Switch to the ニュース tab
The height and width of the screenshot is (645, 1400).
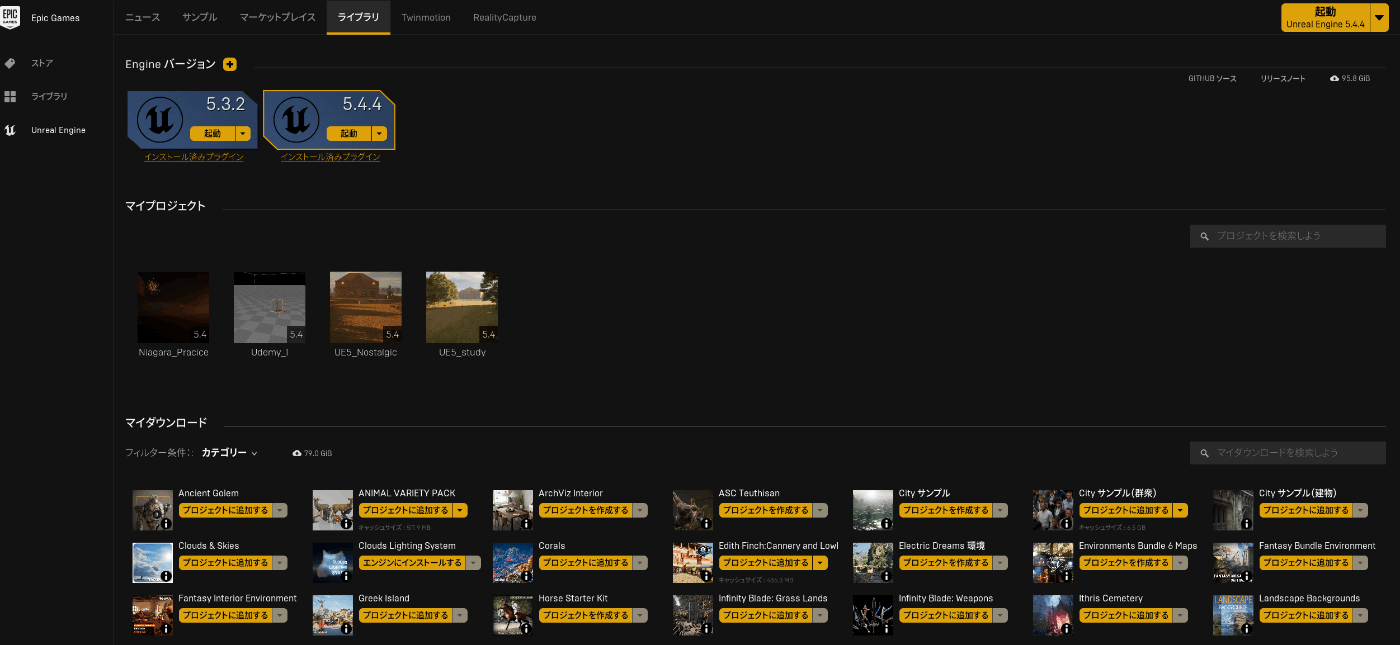142,18
